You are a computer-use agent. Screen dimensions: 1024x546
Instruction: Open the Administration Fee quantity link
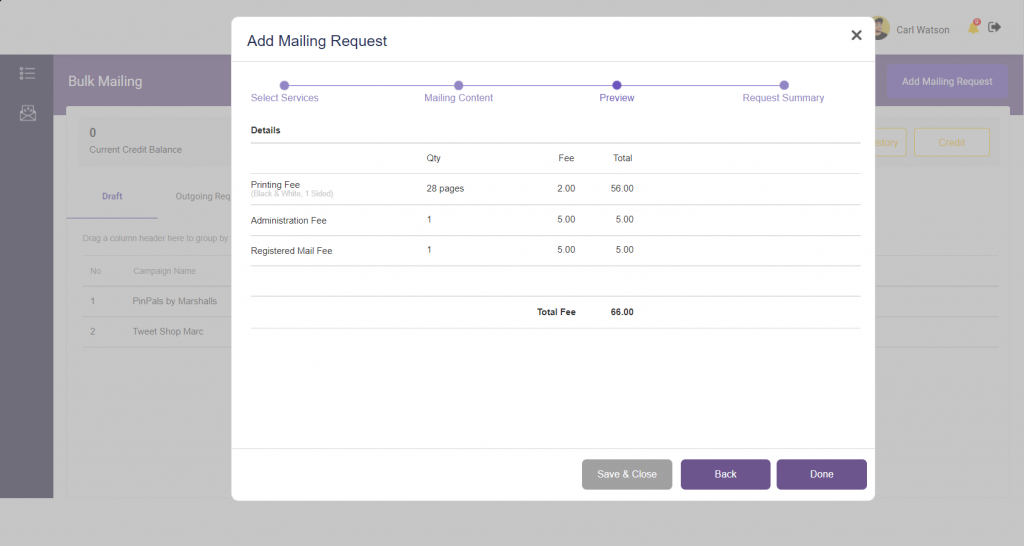(429, 219)
